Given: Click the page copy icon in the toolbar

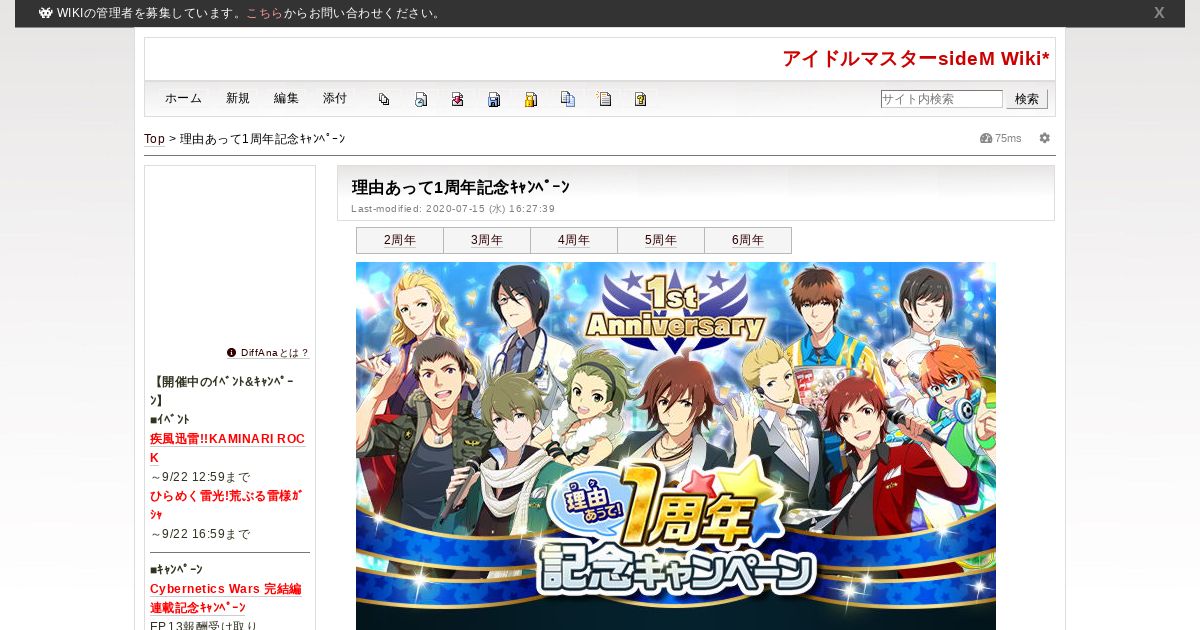Looking at the screenshot, I should (384, 99).
